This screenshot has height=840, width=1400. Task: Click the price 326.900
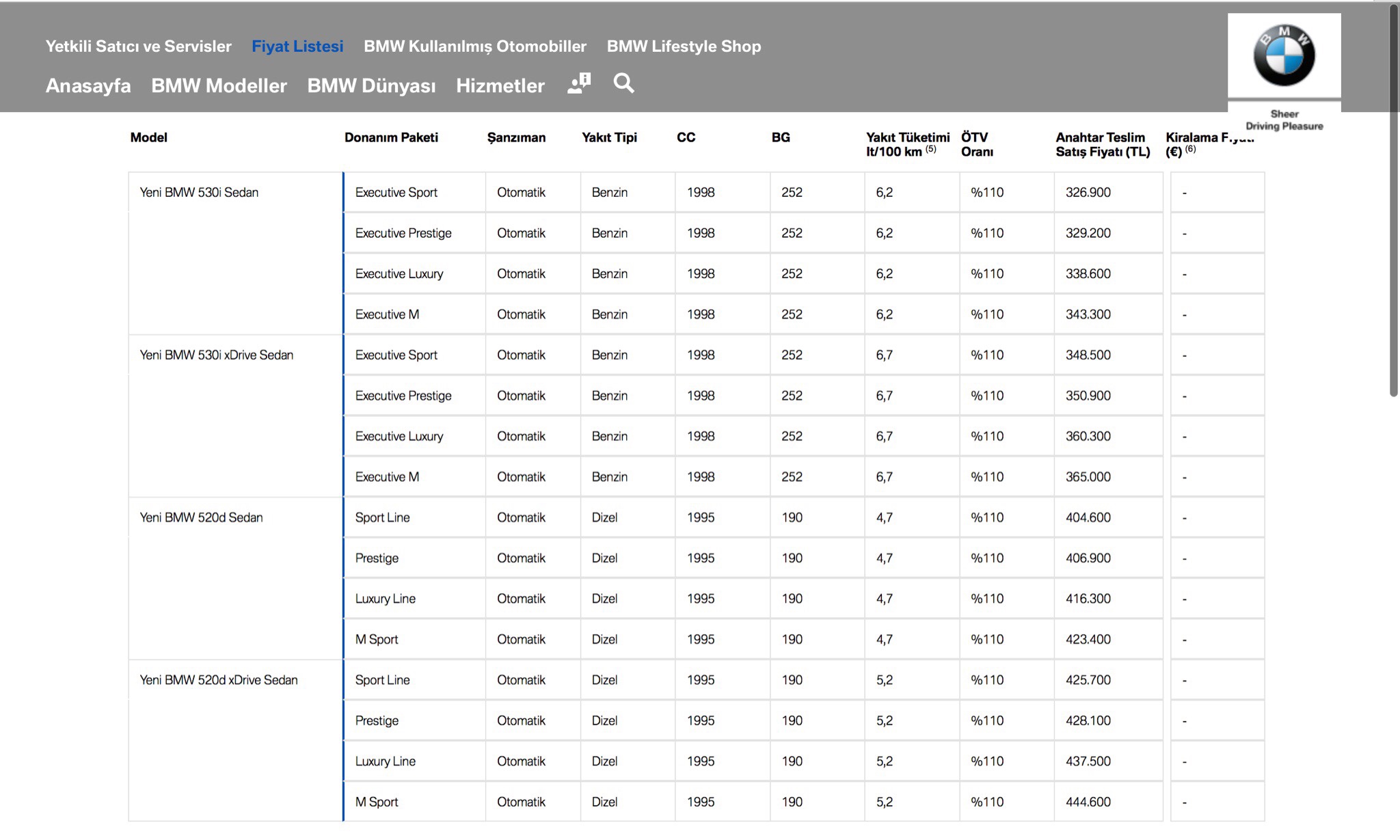1088,193
